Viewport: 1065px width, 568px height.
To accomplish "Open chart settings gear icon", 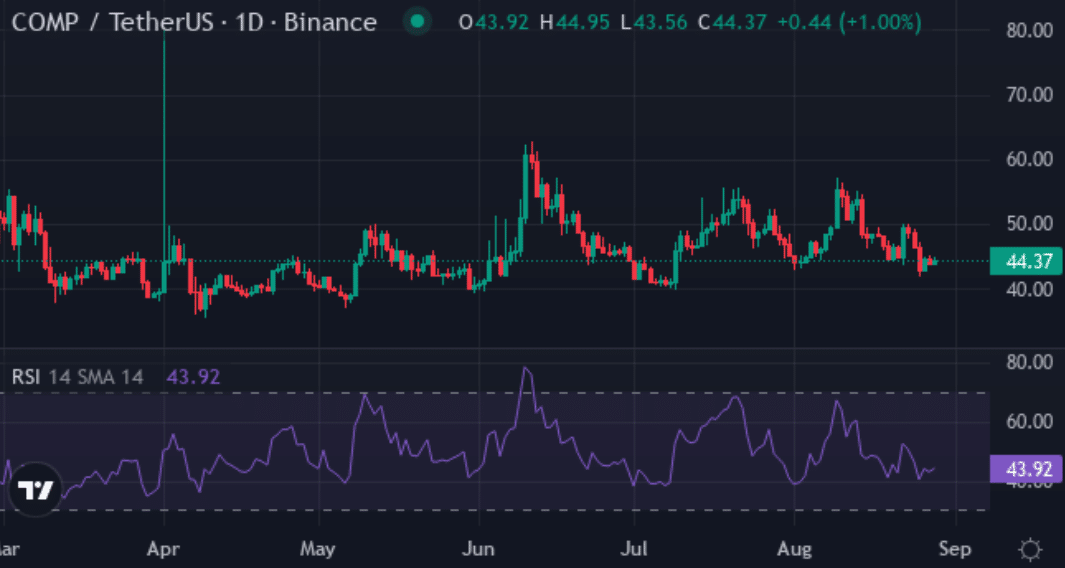I will pyautogui.click(x=1030, y=548).
